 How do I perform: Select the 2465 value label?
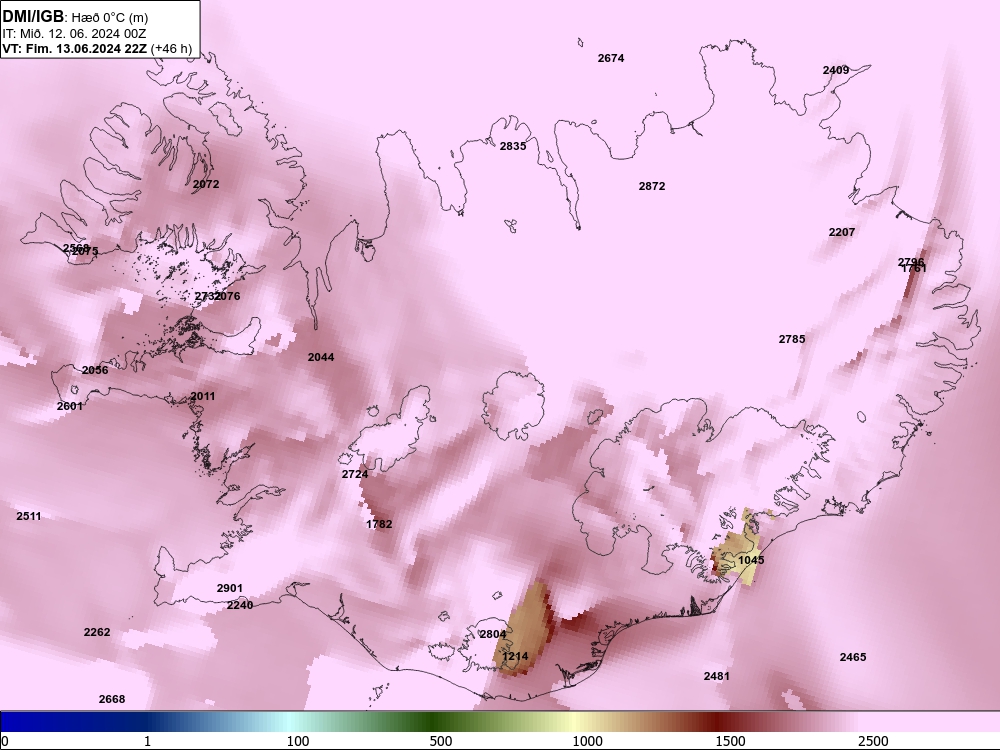pyautogui.click(x=853, y=657)
